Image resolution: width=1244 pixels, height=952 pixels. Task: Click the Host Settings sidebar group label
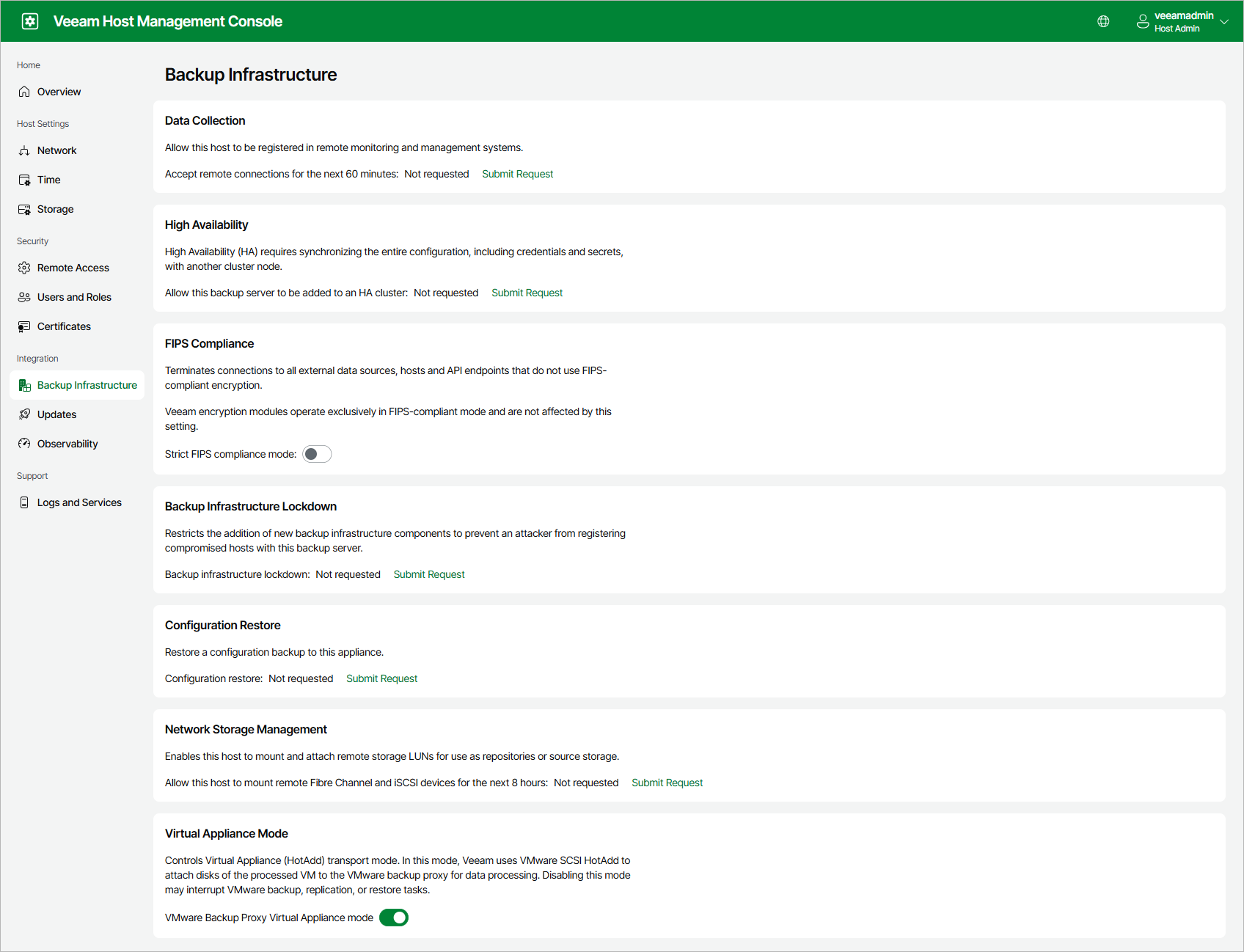43,124
